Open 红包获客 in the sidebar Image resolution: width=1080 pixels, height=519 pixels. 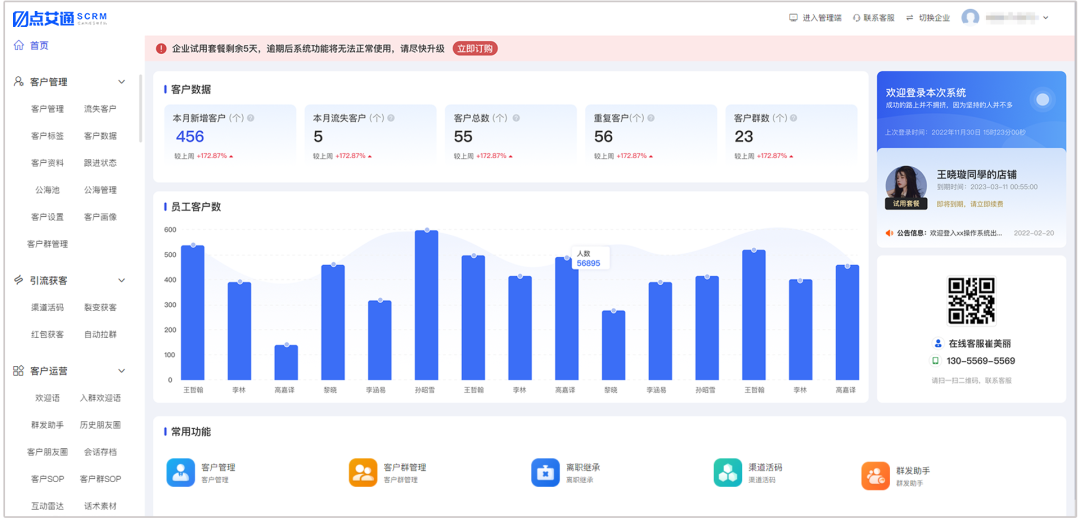tap(48, 335)
